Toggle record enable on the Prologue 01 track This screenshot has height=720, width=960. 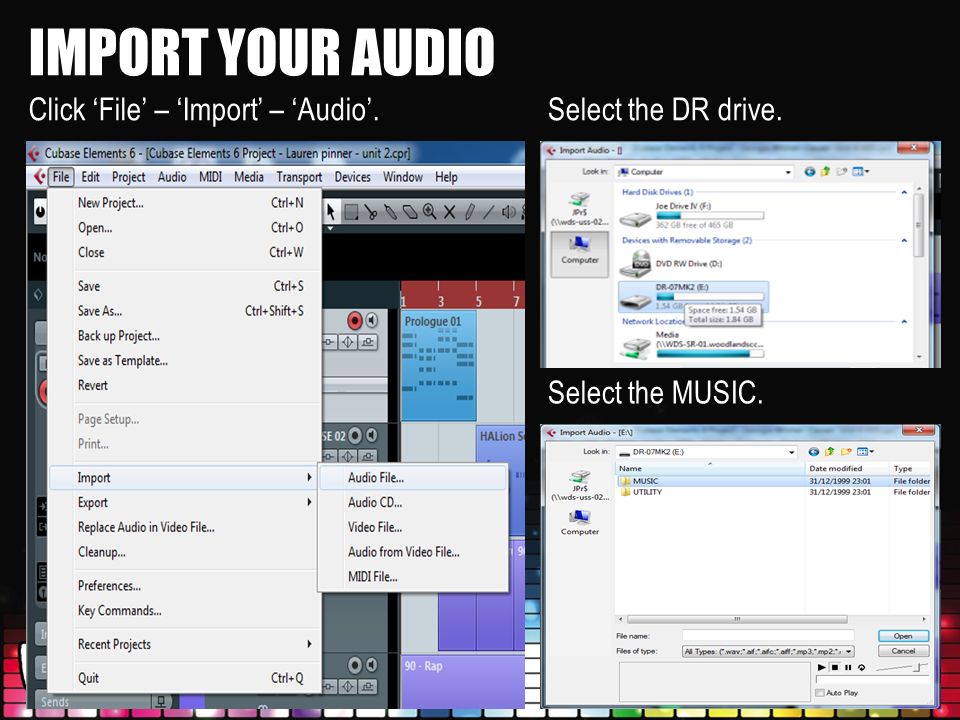coord(354,320)
